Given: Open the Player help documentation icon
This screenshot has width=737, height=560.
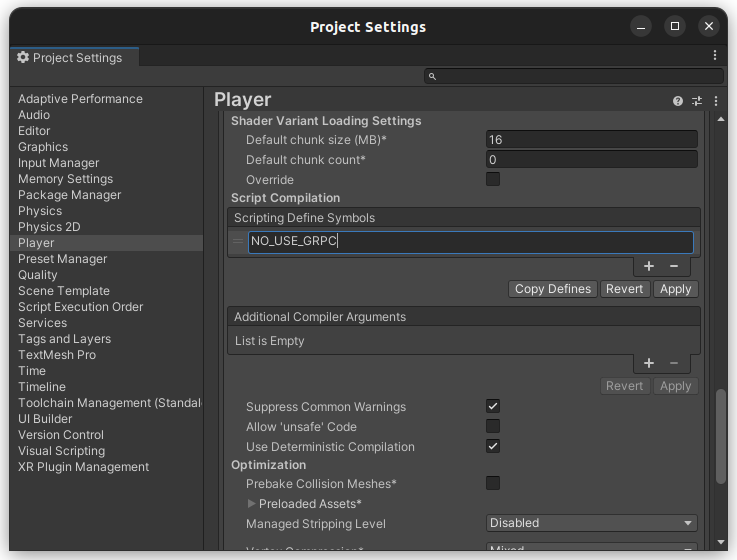Looking at the screenshot, I should click(x=677, y=101).
